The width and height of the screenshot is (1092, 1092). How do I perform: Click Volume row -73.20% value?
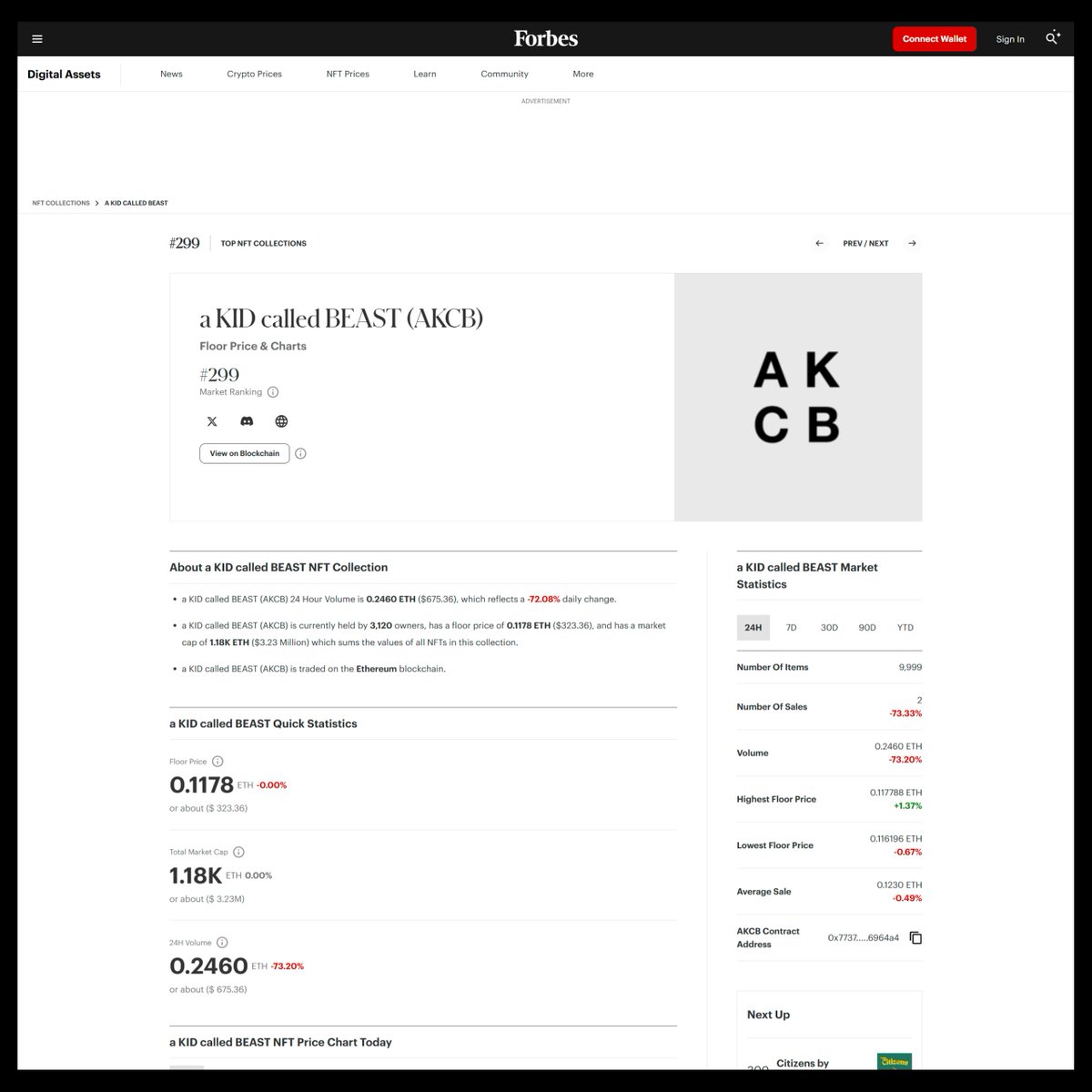[905, 760]
